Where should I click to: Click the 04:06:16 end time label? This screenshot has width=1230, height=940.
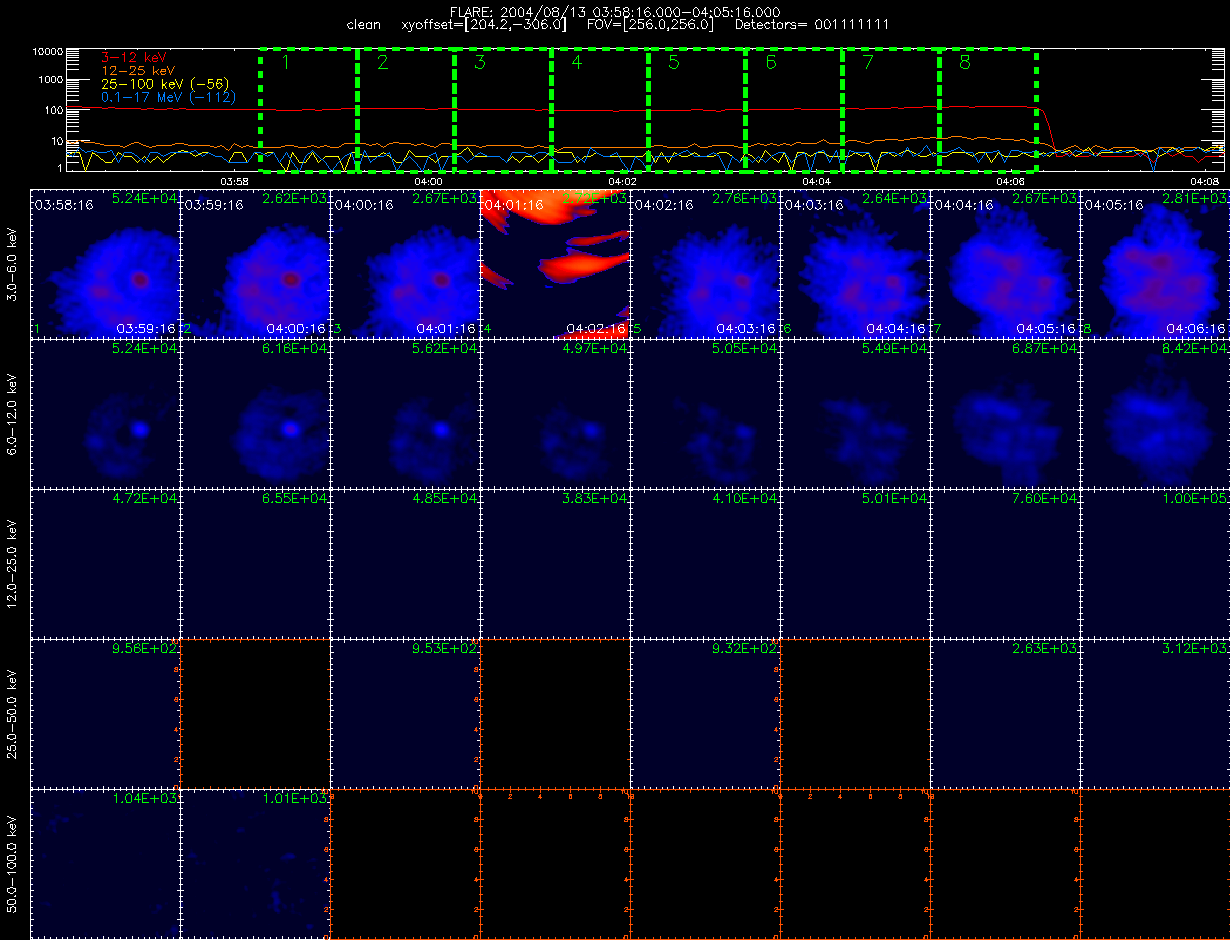pos(1196,328)
